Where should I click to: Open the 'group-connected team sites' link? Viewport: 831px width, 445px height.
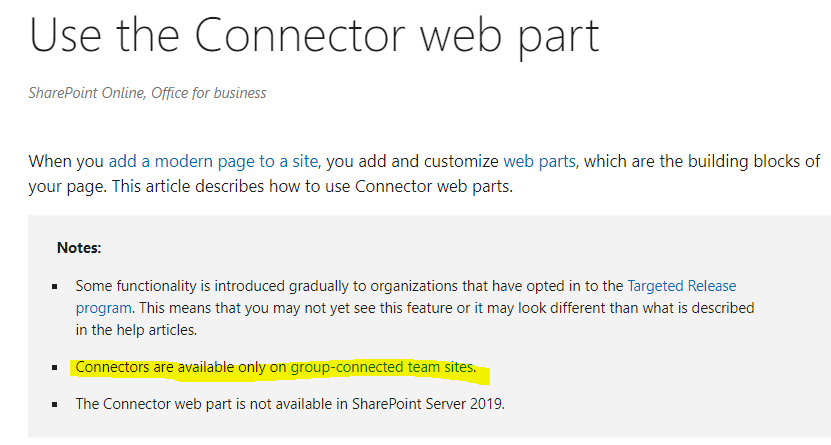point(382,367)
